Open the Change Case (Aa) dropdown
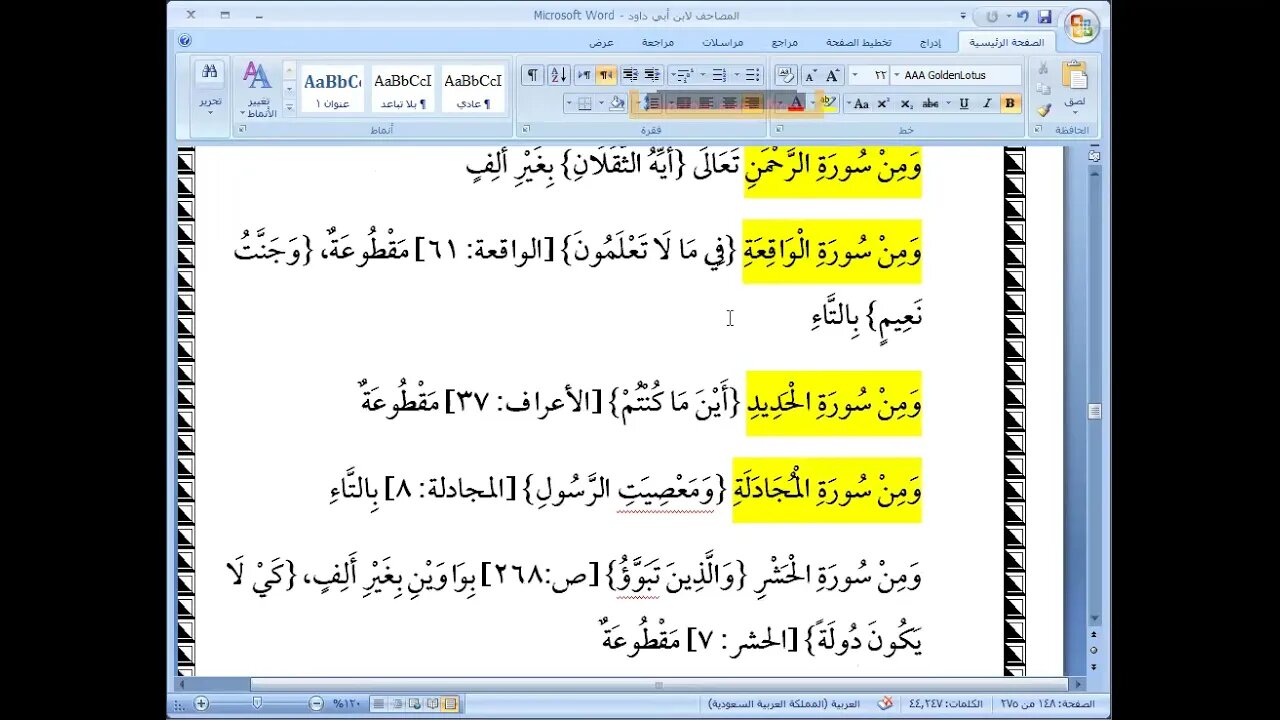 [x=858, y=103]
